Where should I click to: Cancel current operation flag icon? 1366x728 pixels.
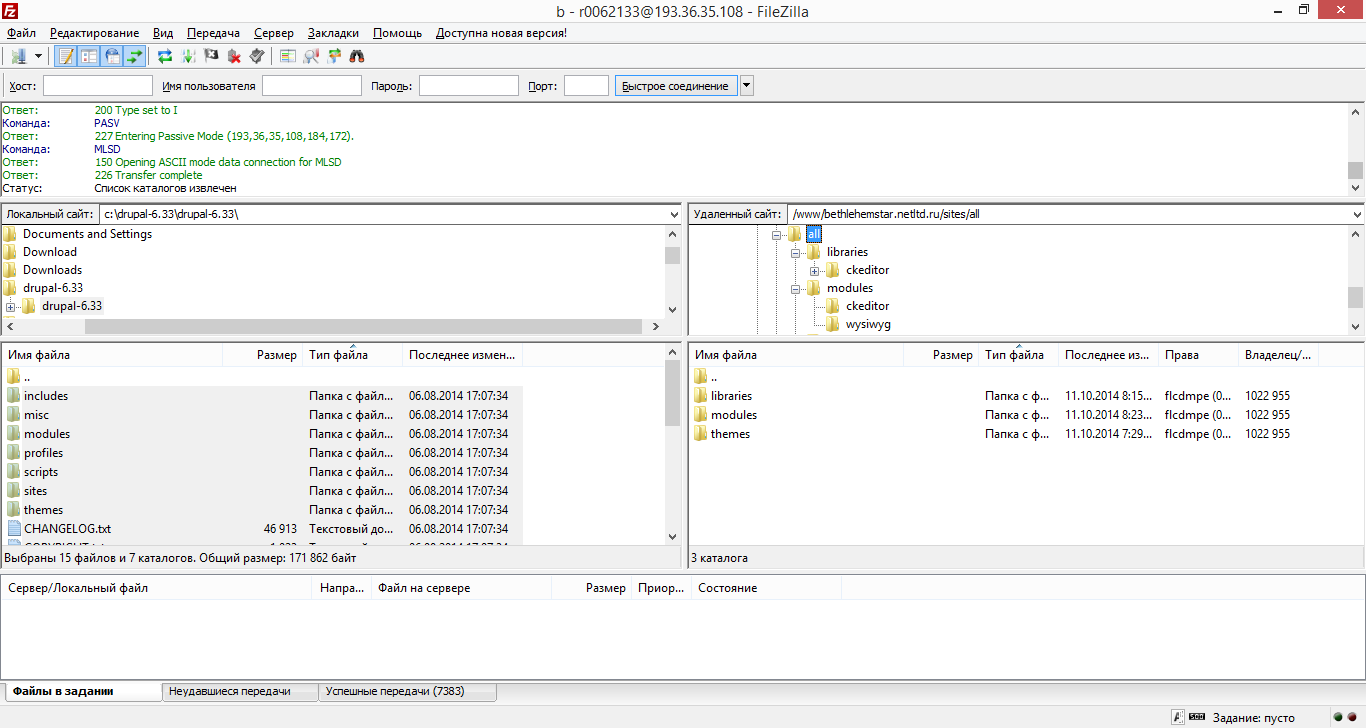pyautogui.click(x=212, y=56)
